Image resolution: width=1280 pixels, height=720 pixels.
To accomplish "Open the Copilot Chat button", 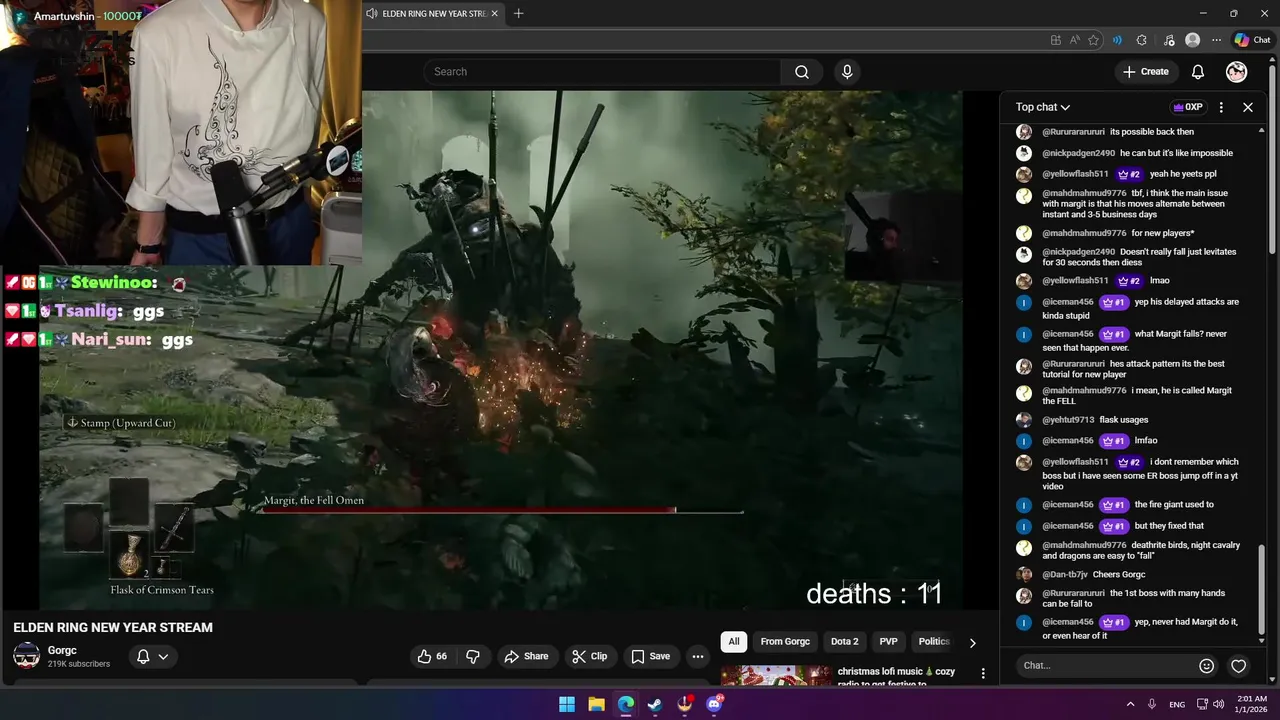I will click(x=1252, y=40).
